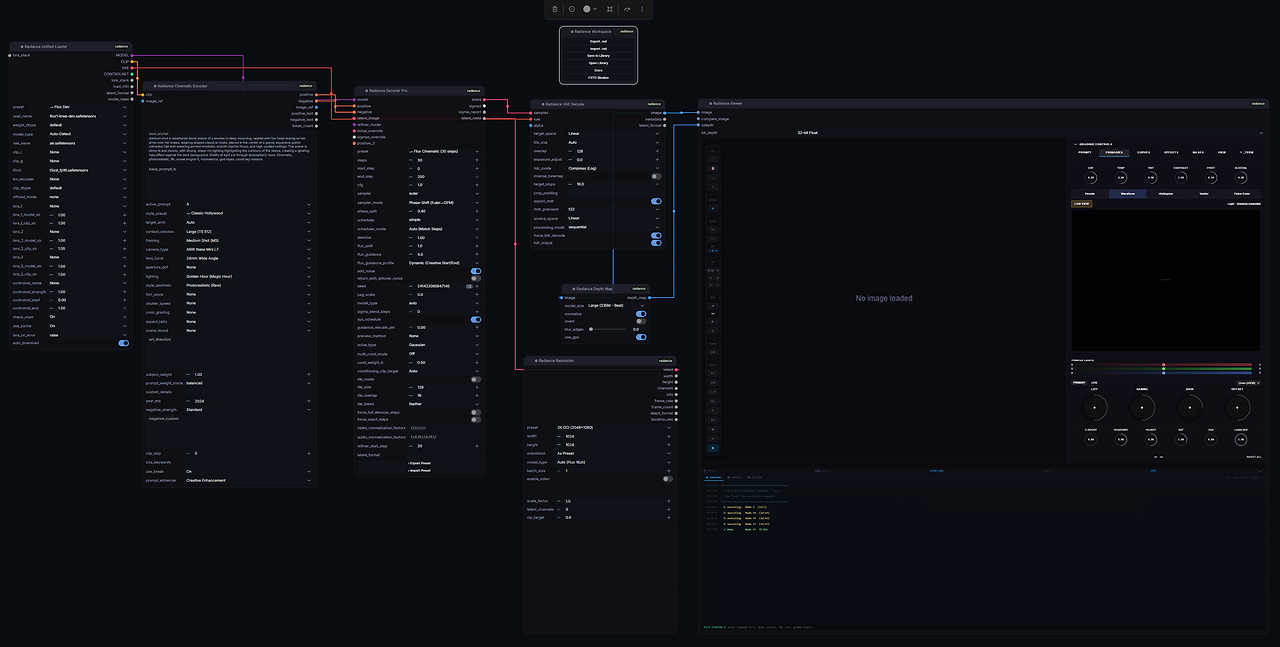The width and height of the screenshot is (1280, 647).
Task: Click RESET ALL in grading controls
Action: [x=1253, y=456]
